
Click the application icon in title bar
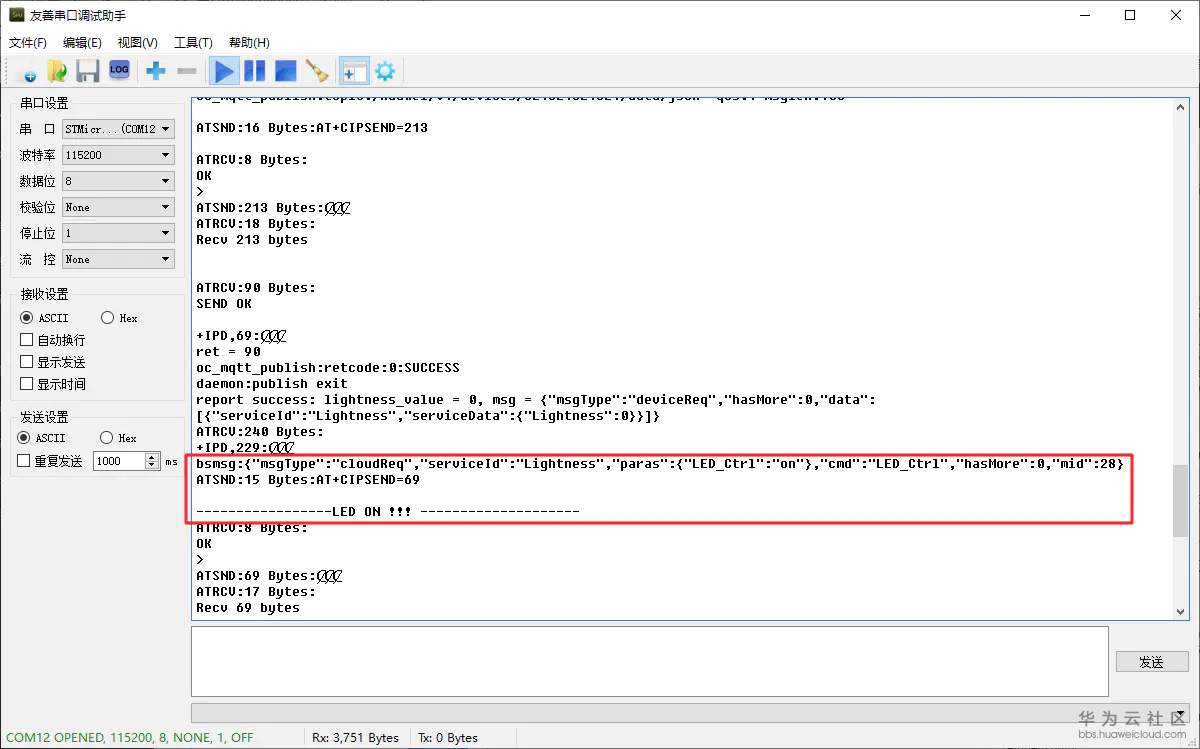[17, 16]
